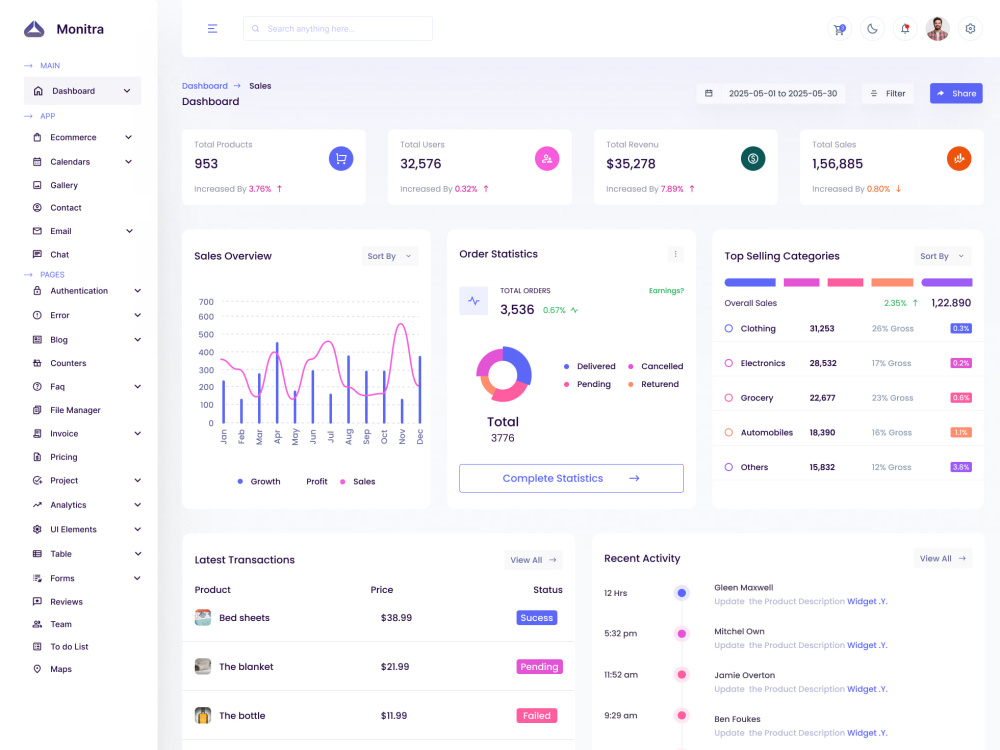View All latest transactions
Viewport: 1000px width, 750px height.
533,560
